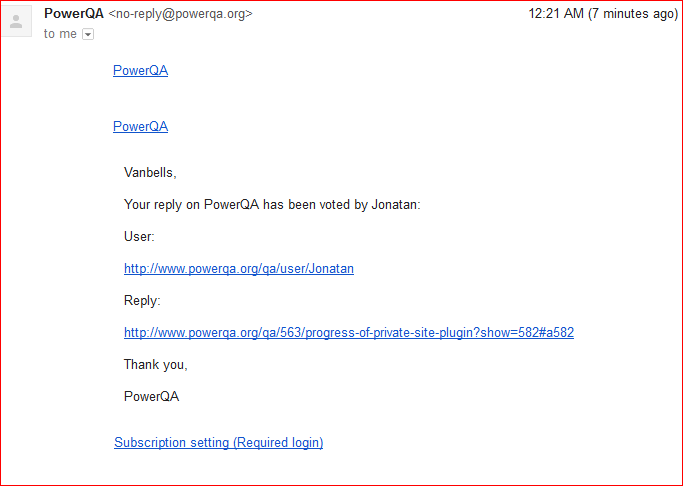Click the "Vanbells," greeting line
This screenshot has height=486, width=683.
click(150, 173)
